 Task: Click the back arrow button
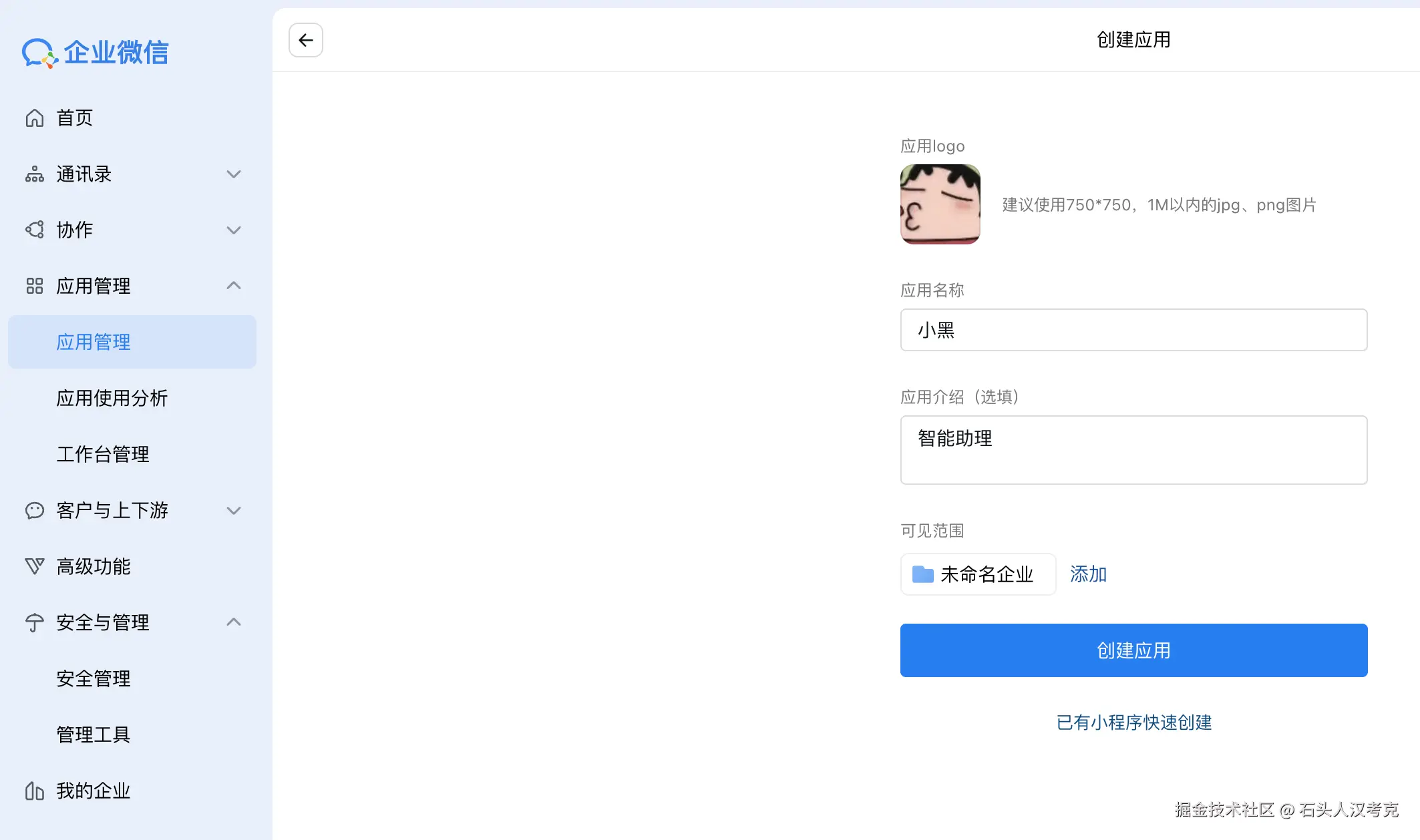[x=306, y=40]
